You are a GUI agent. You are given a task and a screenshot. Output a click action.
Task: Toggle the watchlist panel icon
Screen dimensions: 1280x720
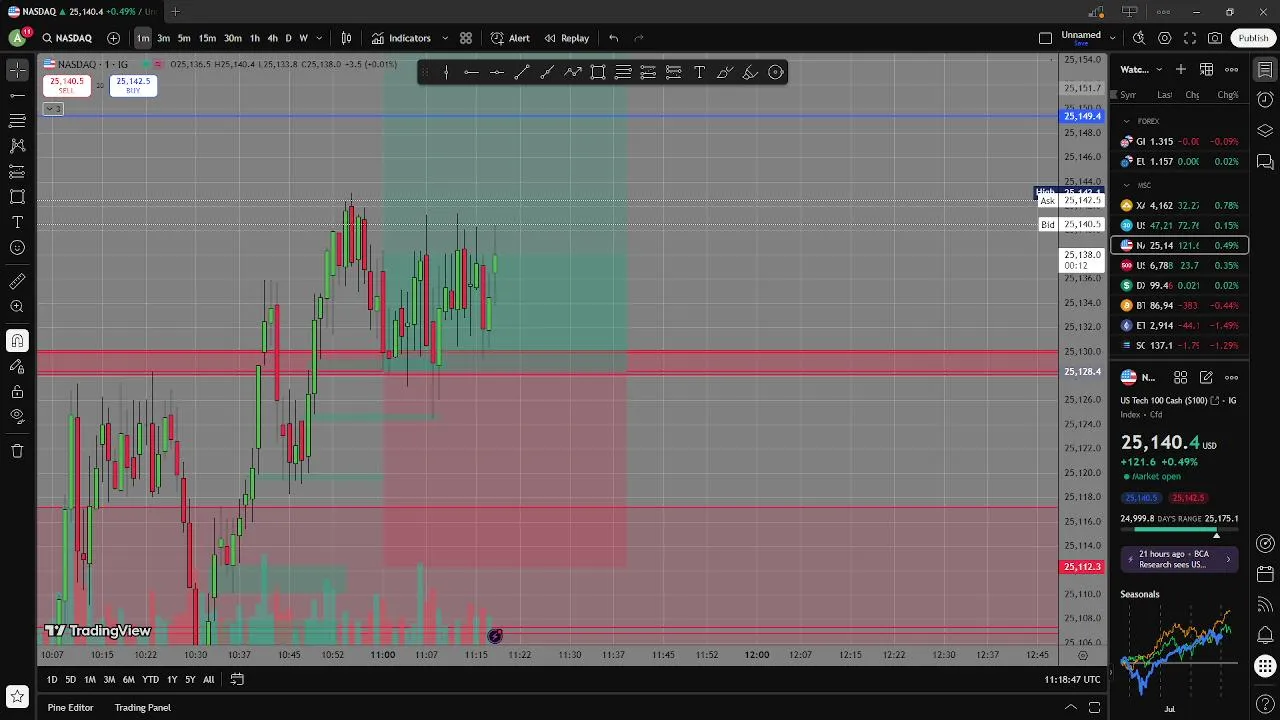pyautogui.click(x=1265, y=70)
